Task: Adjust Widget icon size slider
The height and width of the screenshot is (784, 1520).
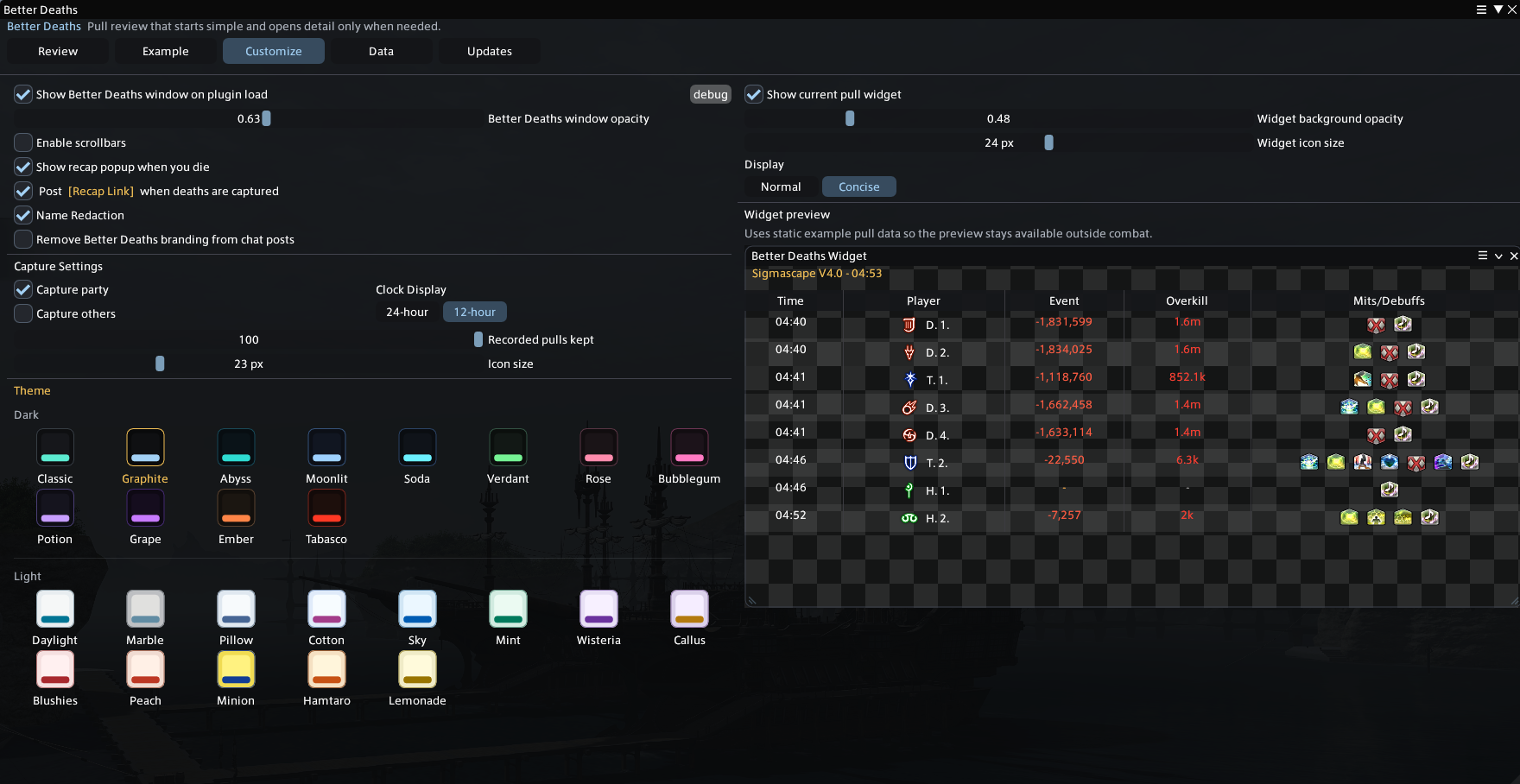Action: point(998,142)
